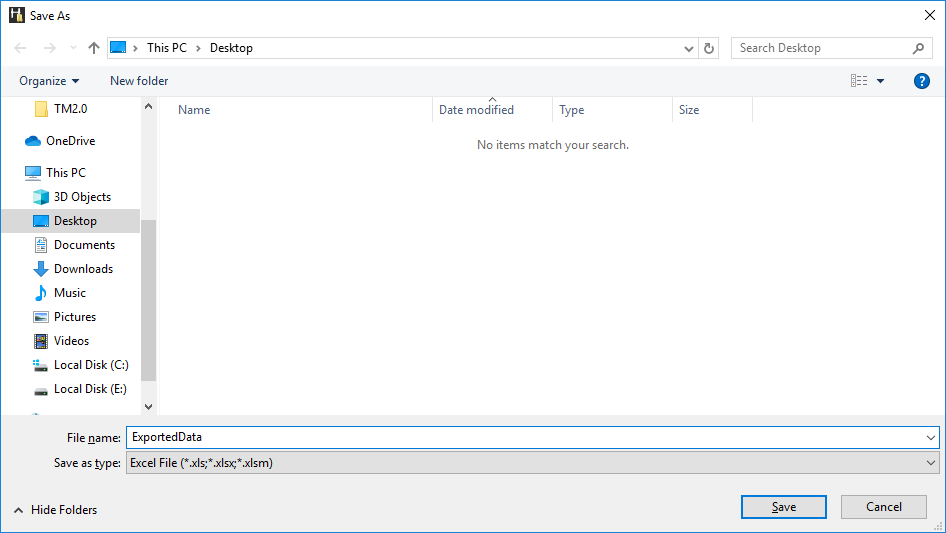946x533 pixels.
Task: Select 3D Objects in navigation pane
Action: pyautogui.click(x=82, y=197)
